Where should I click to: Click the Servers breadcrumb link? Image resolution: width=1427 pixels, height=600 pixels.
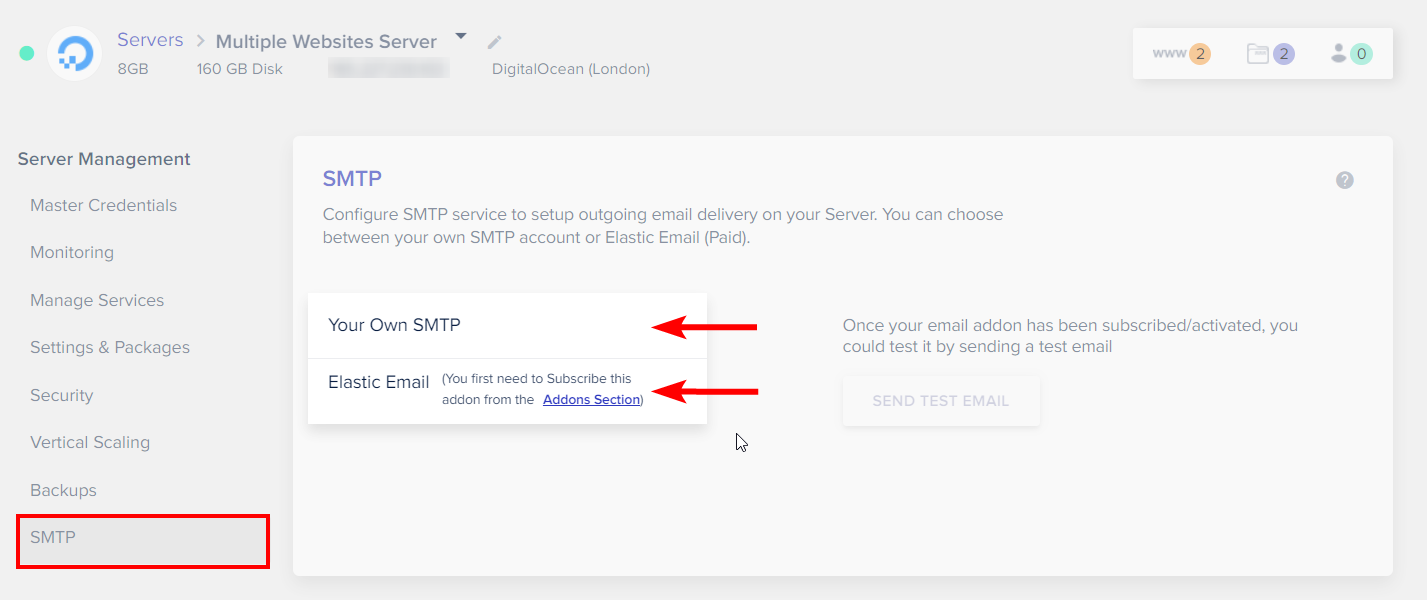(150, 40)
